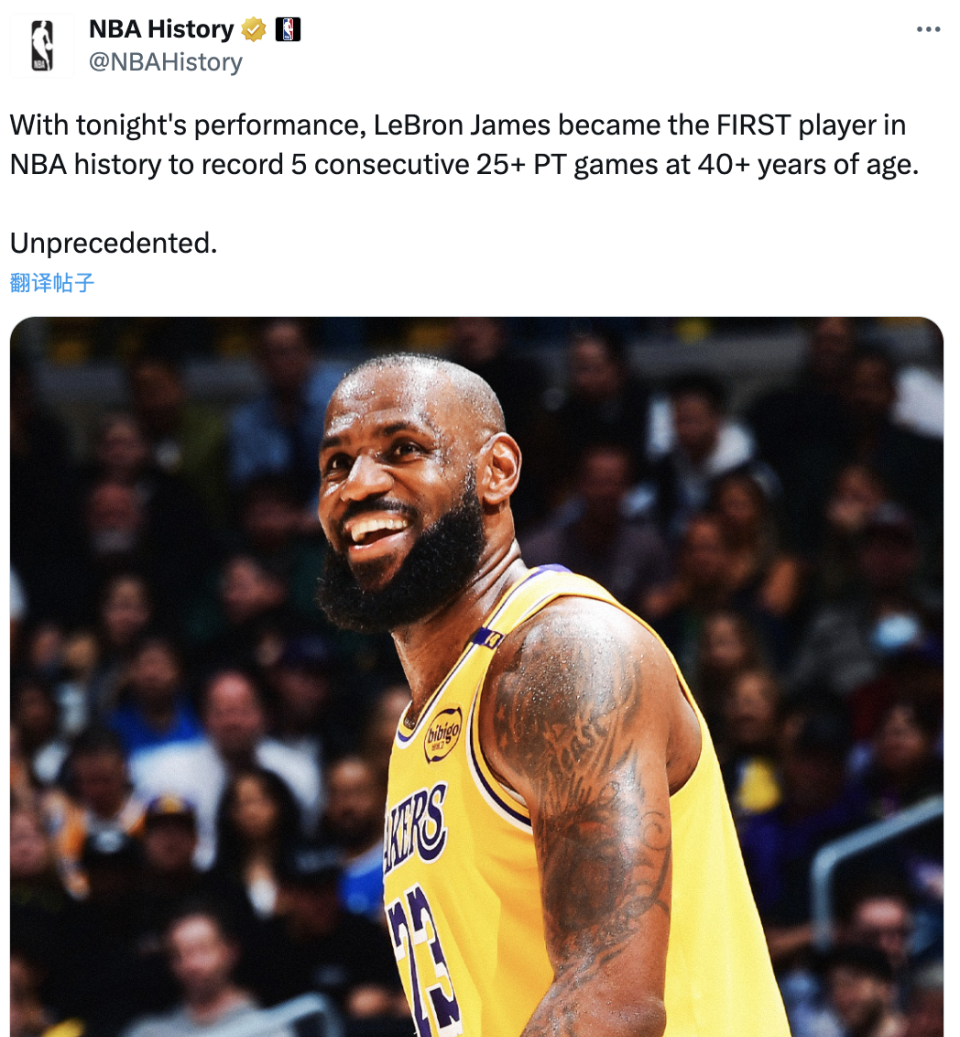Click the 翻译帖子 translate post link
960x1037 pixels.
[x=52, y=282]
